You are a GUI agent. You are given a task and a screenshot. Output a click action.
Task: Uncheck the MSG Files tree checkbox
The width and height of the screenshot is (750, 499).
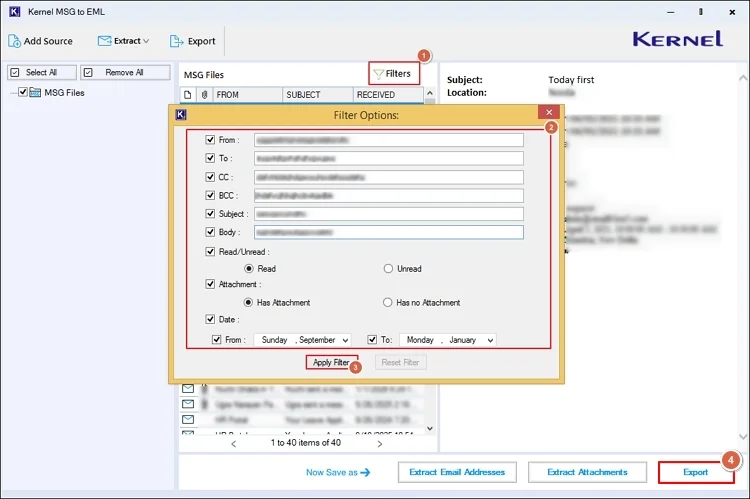[x=22, y=92]
